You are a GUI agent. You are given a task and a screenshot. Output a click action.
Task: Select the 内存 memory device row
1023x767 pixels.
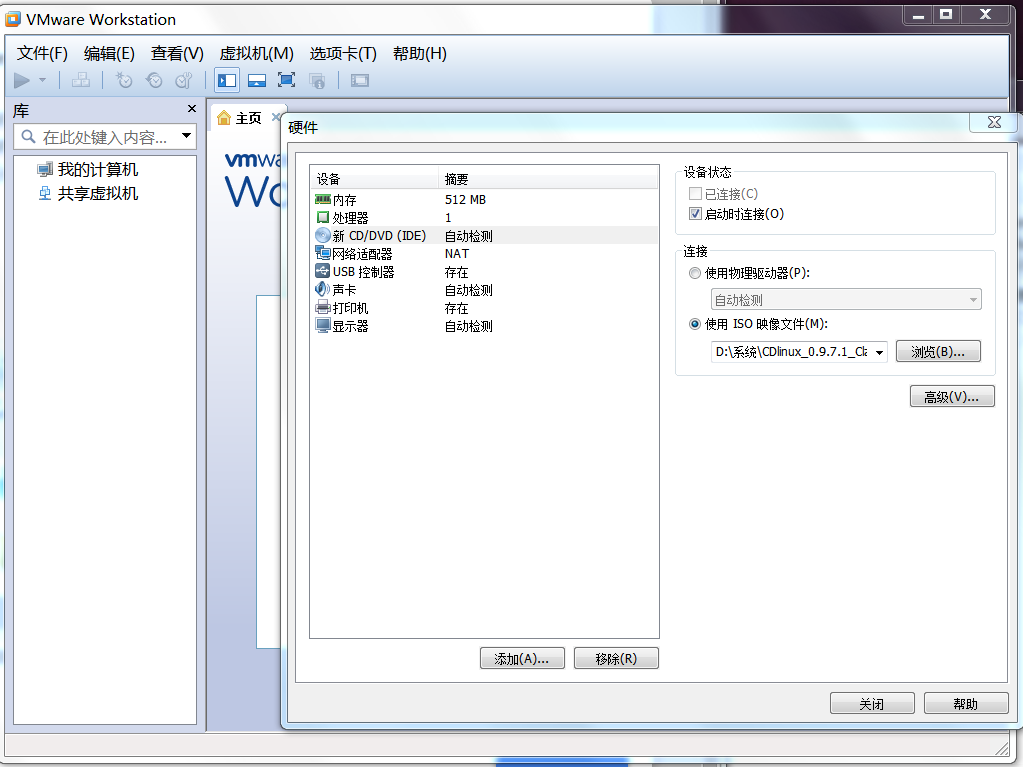pos(484,200)
